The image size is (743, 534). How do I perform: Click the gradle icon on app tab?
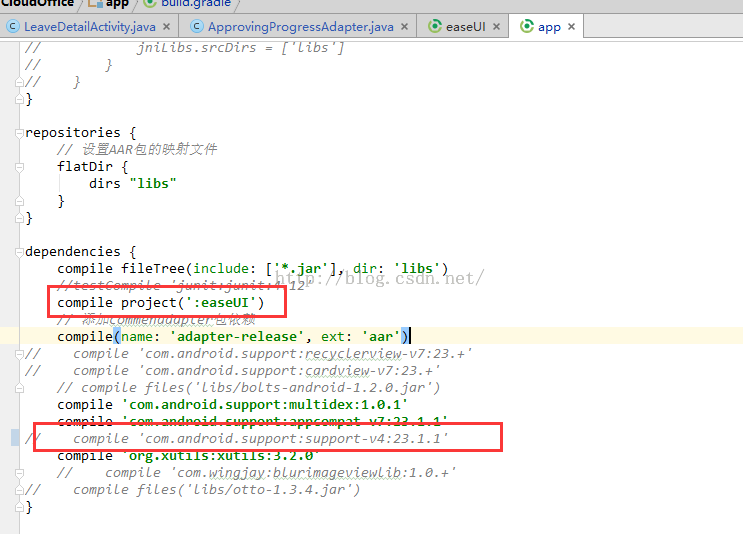point(526,26)
